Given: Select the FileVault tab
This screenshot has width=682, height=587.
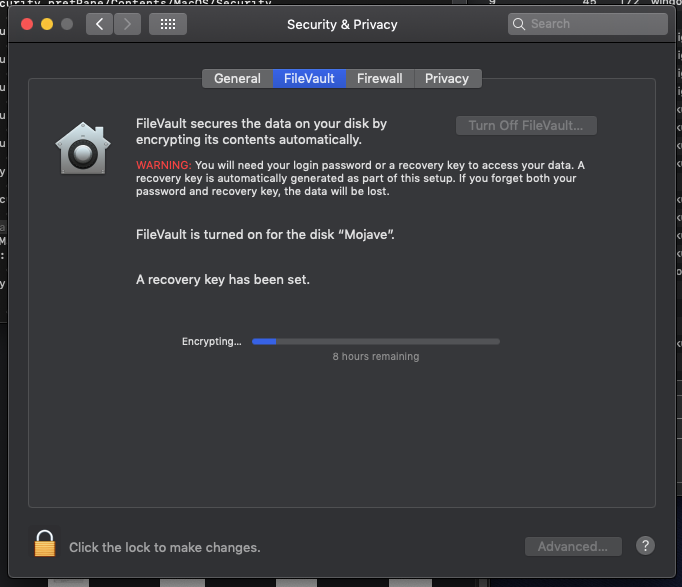Looking at the screenshot, I should [x=309, y=79].
